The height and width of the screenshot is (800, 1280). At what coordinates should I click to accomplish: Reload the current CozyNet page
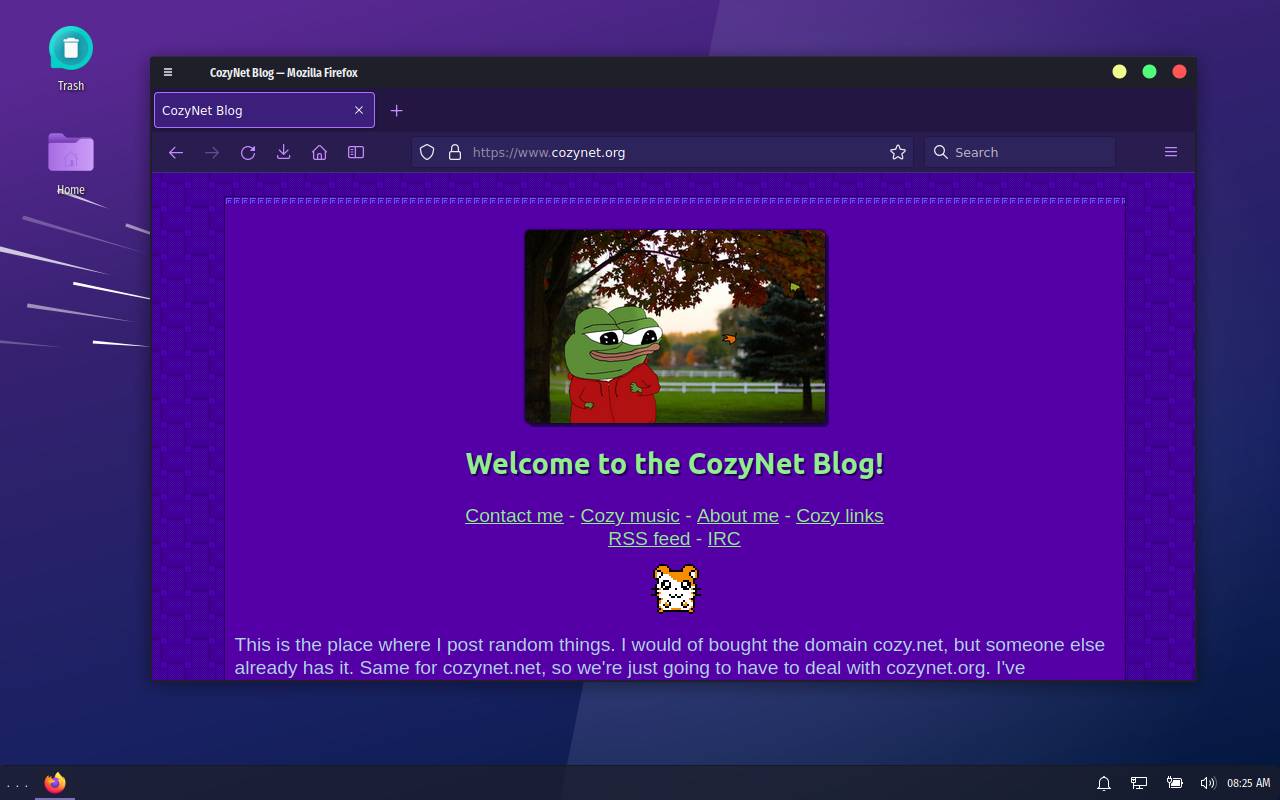coord(248,152)
